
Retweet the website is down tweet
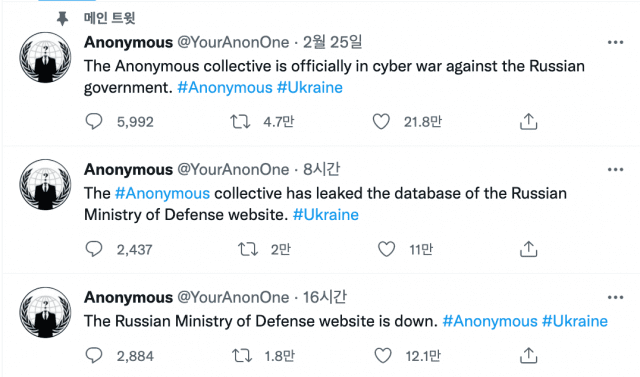pyautogui.click(x=242, y=355)
